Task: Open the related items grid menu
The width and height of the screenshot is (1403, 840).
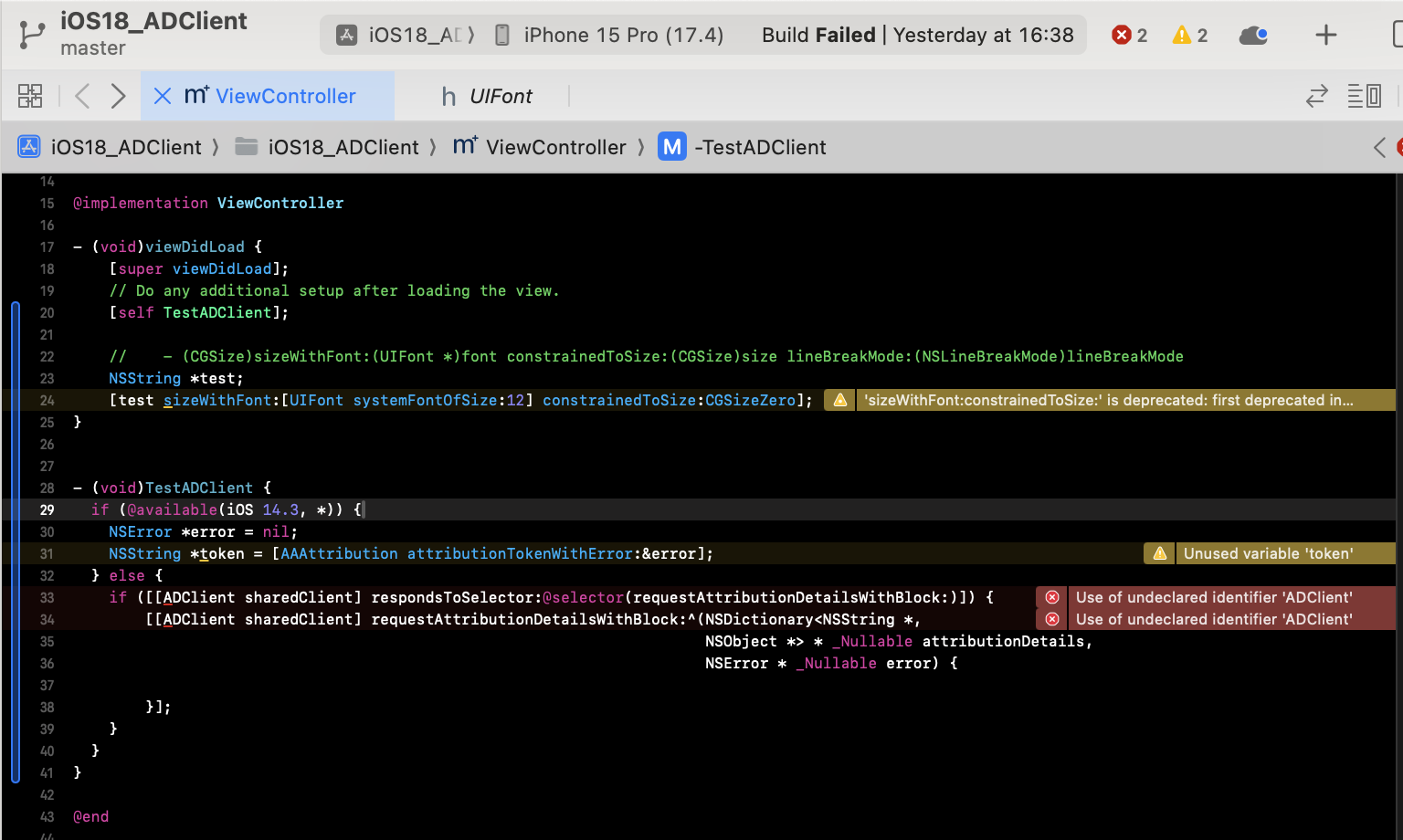Action: coord(30,96)
